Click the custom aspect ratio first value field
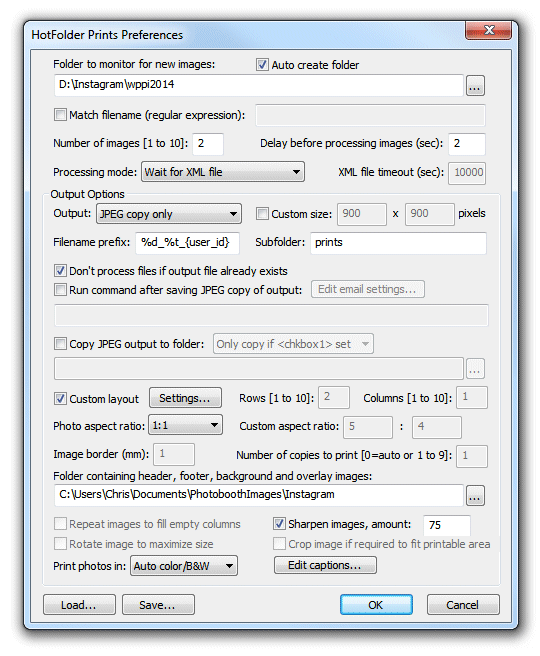The width and height of the screenshot is (540, 656). pos(368,427)
